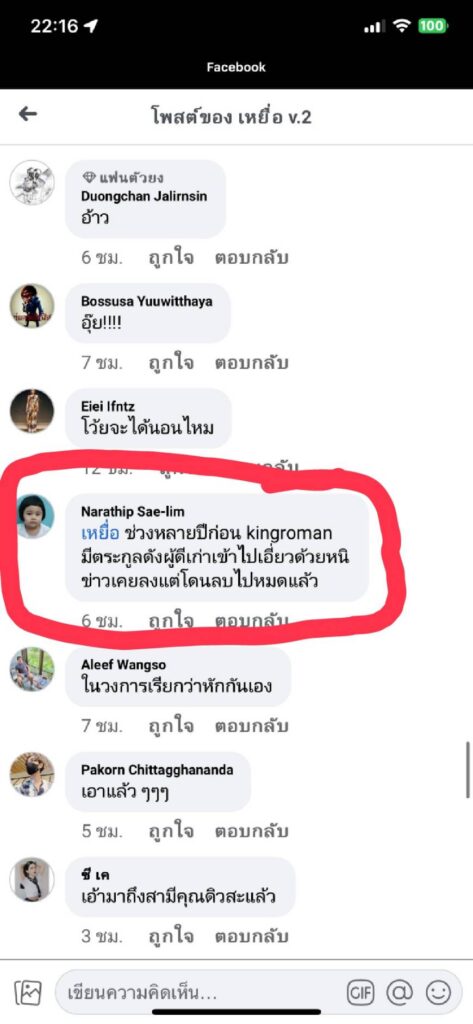This screenshot has width=473, height=1024.
Task: Like the comment by ซี เค
Action: click(x=171, y=936)
